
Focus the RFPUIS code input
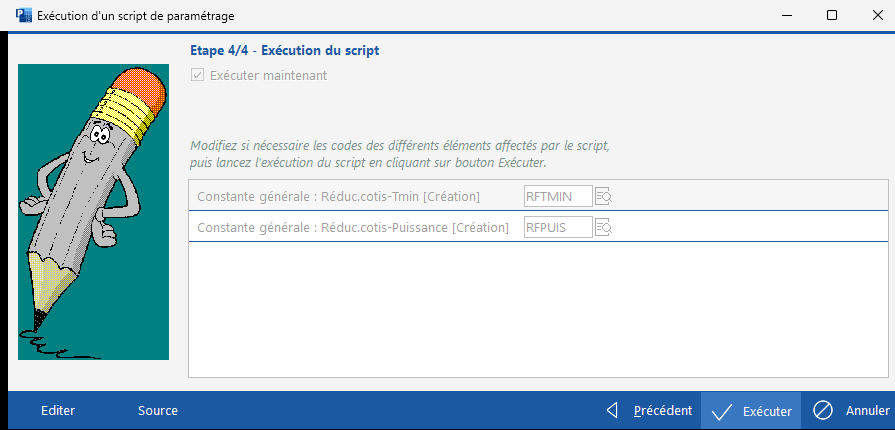point(558,228)
